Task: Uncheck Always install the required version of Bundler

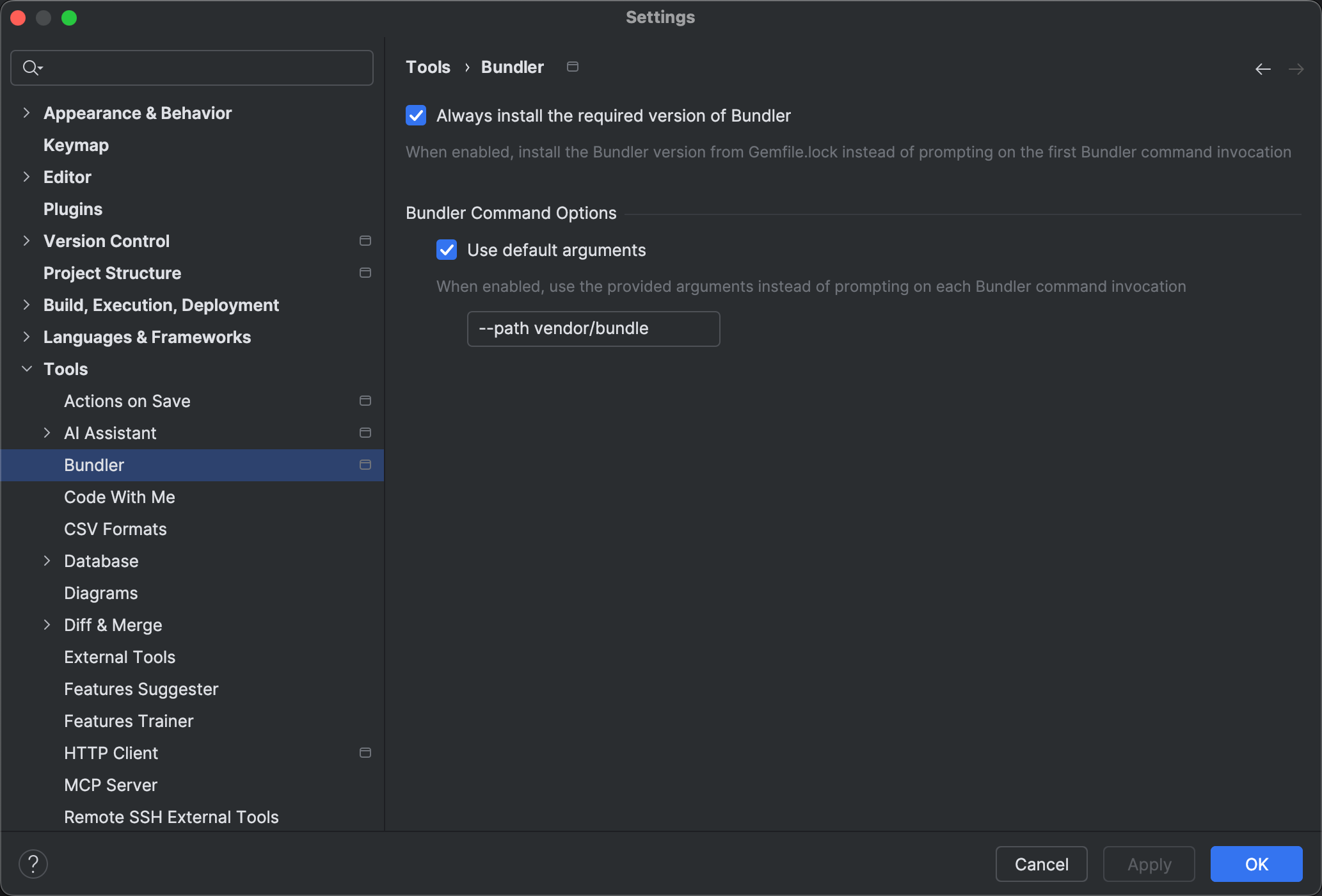Action: coord(416,116)
